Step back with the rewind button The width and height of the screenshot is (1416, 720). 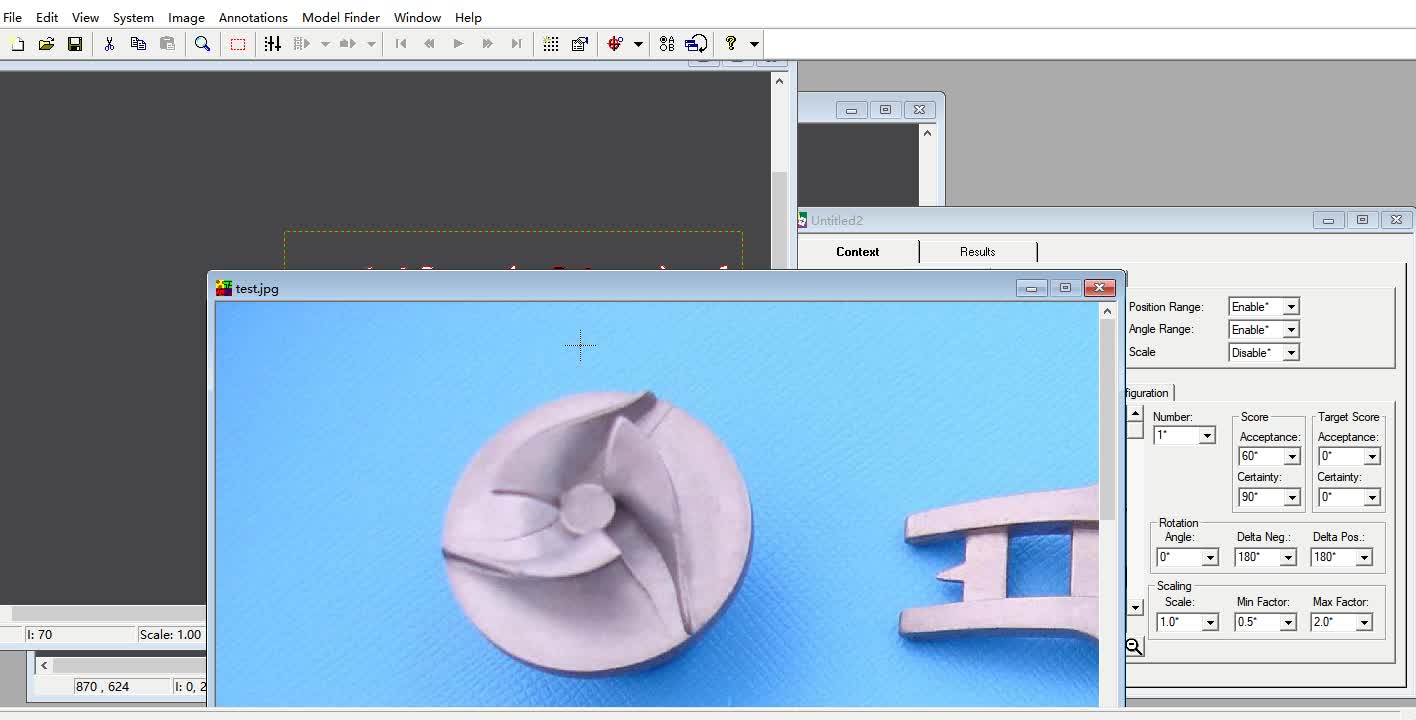tap(430, 44)
